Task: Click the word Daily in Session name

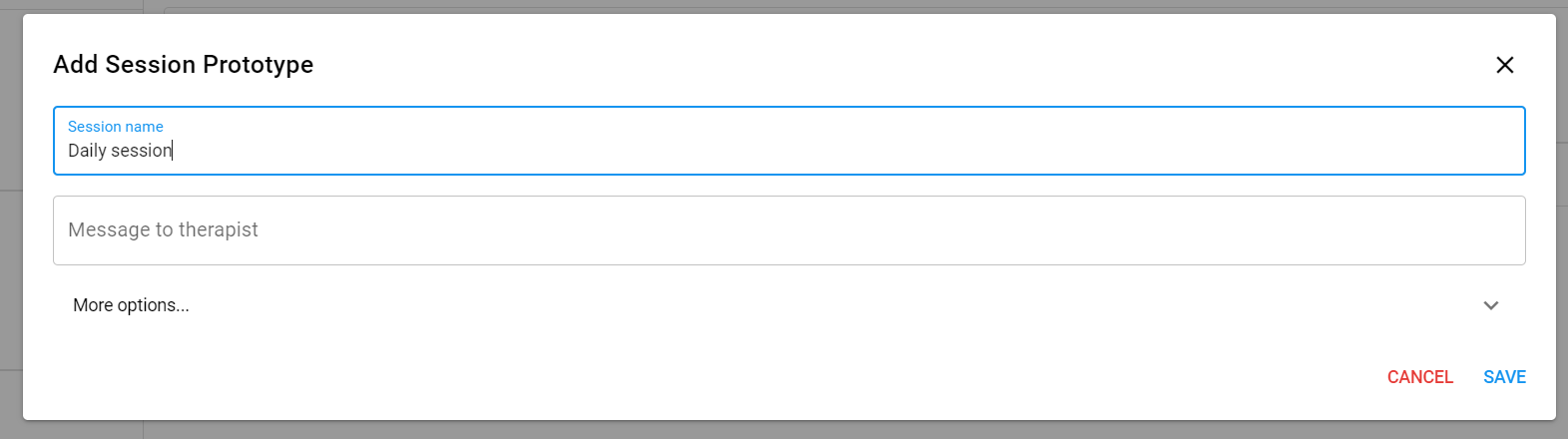Action: pyautogui.click(x=87, y=151)
